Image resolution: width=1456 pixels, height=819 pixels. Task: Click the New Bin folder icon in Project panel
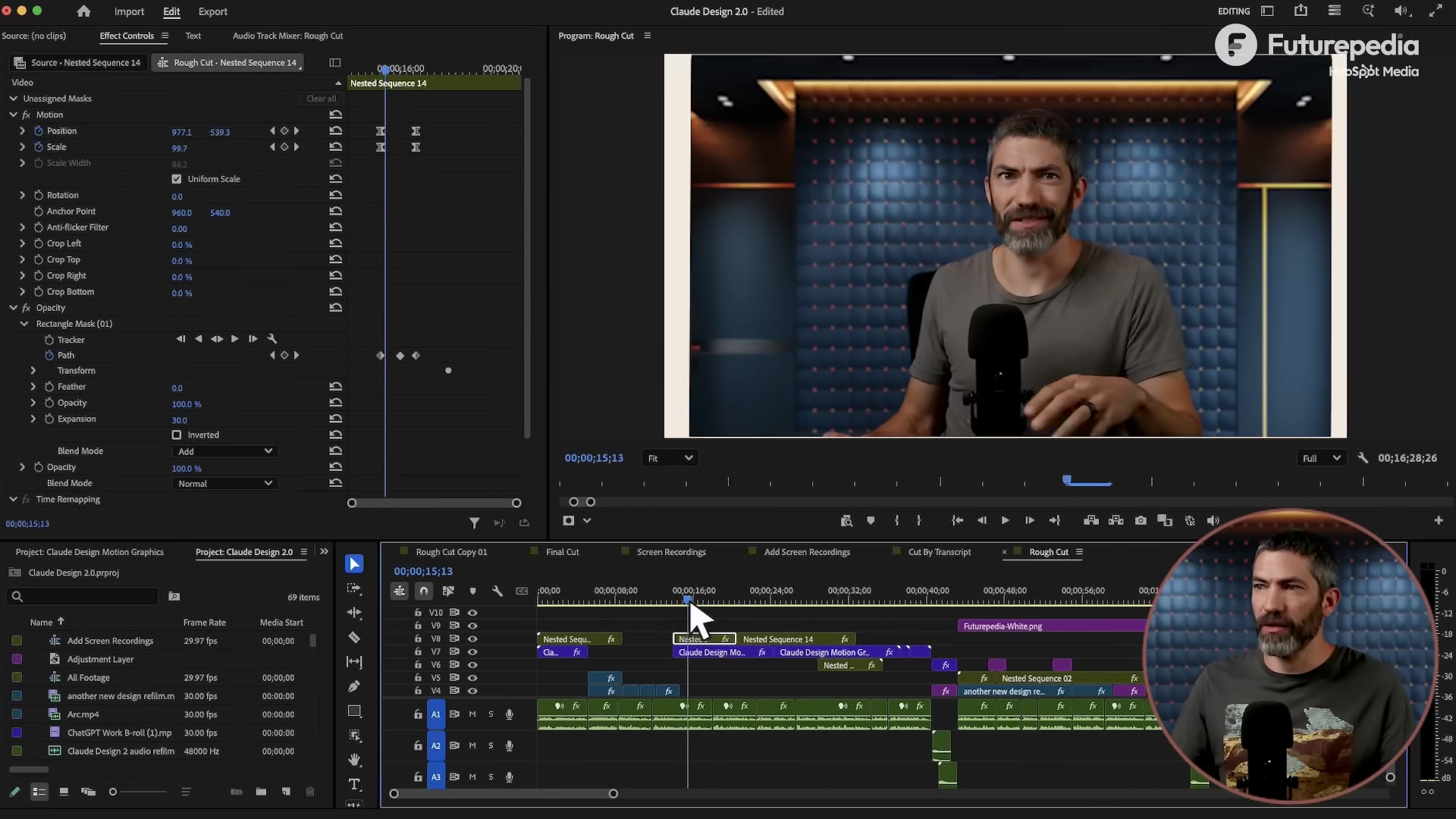click(261, 792)
